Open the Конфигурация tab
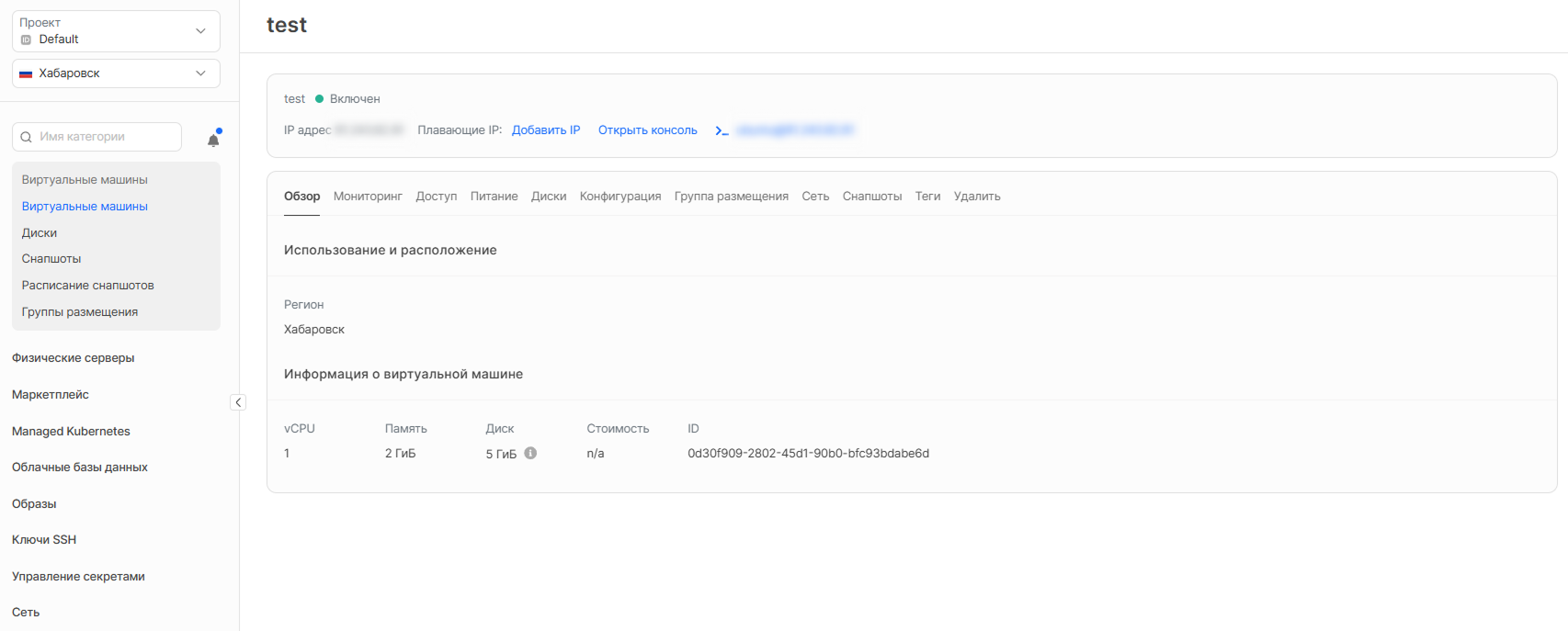1568x631 pixels. point(620,197)
